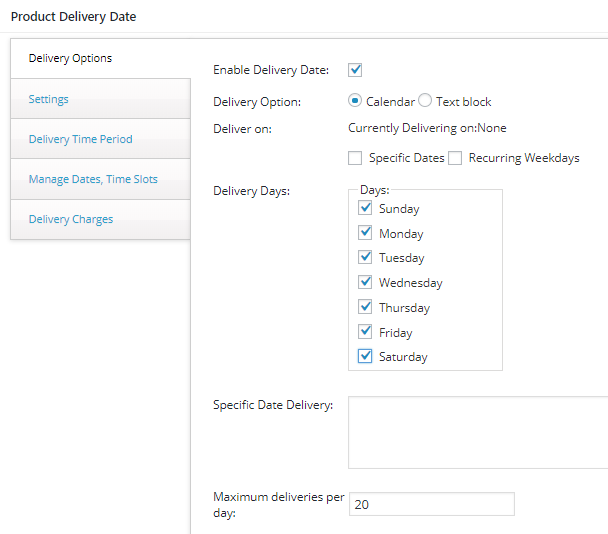Viewport: 608px width, 534px height.
Task: Select the Text block radio button
Action: click(x=425, y=101)
